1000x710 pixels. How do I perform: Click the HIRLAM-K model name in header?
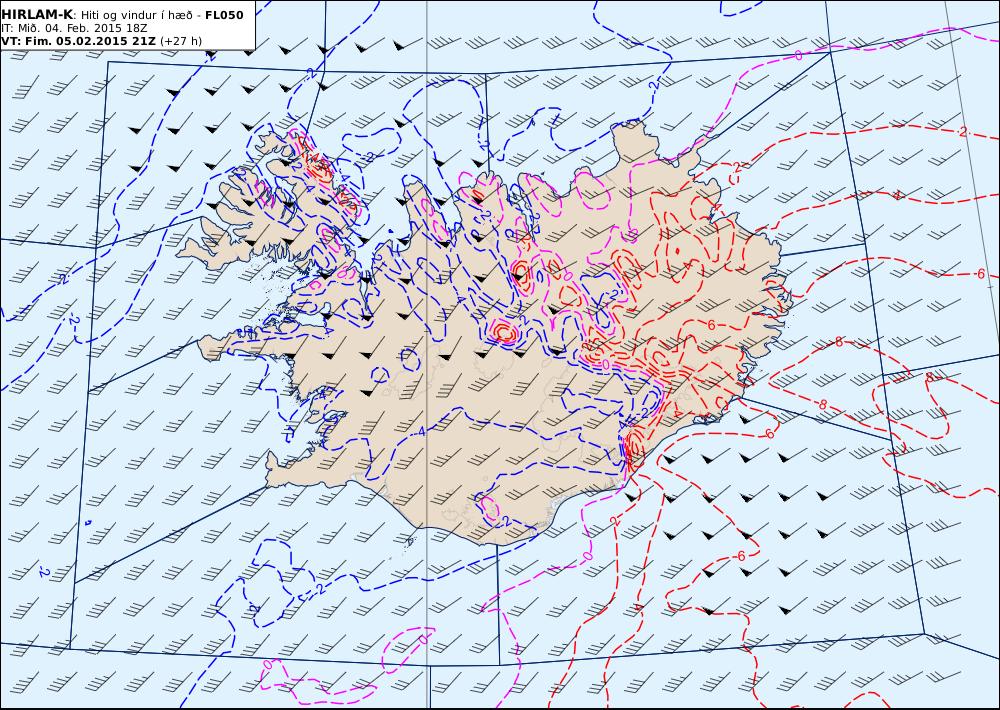(37, 15)
